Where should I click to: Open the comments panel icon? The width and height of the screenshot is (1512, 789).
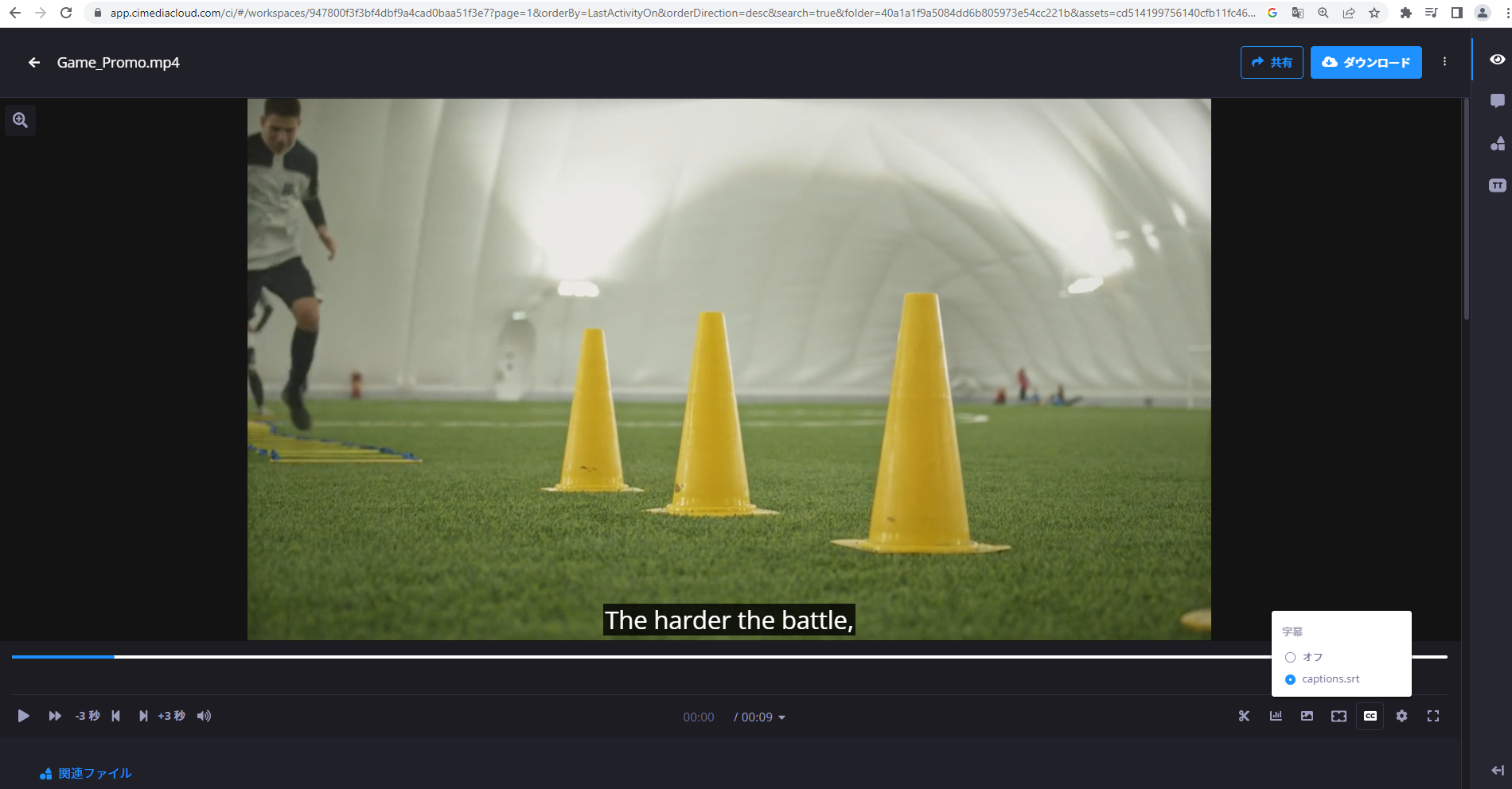tap(1497, 101)
